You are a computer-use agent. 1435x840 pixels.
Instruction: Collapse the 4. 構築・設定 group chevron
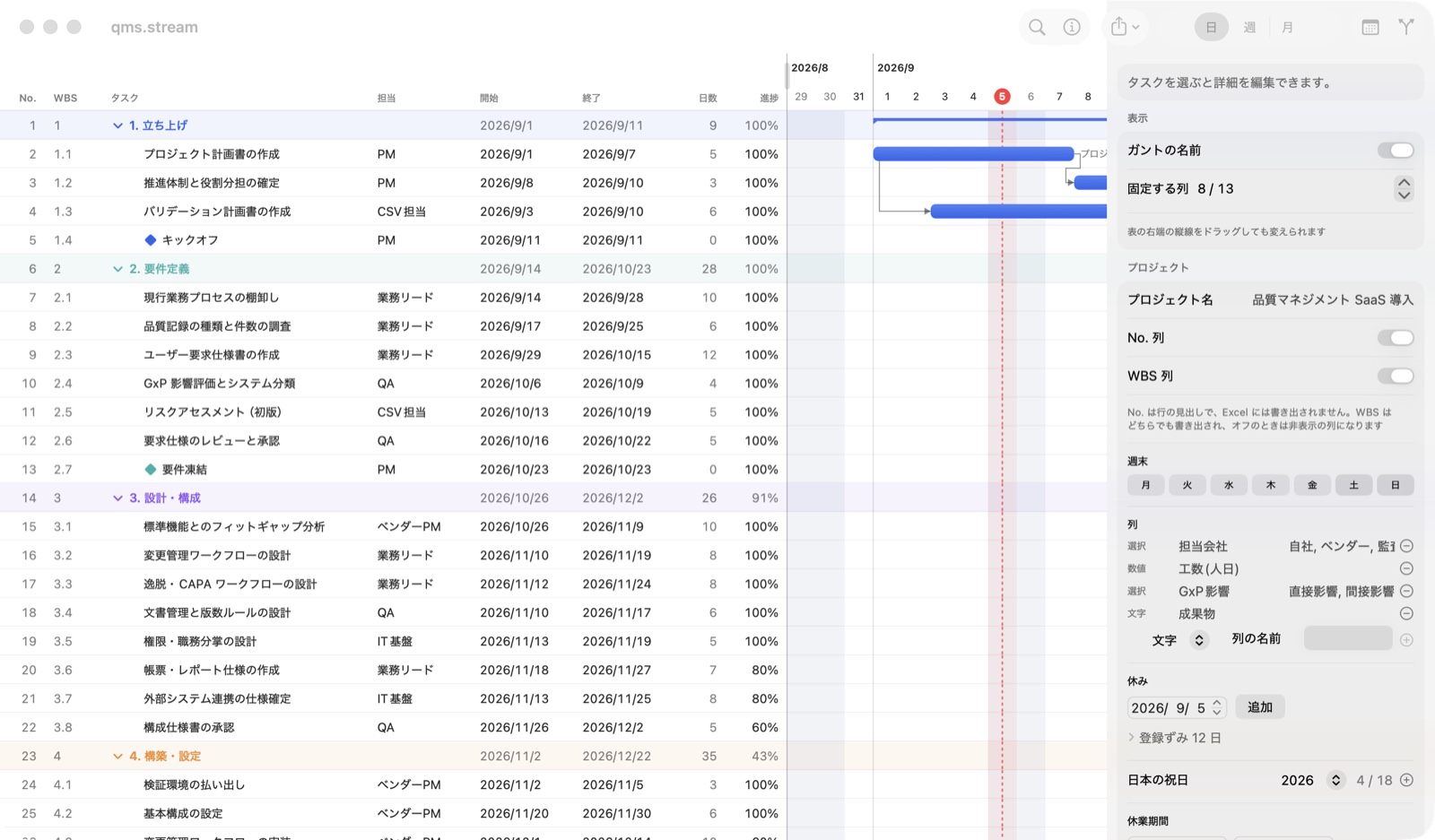pos(117,757)
